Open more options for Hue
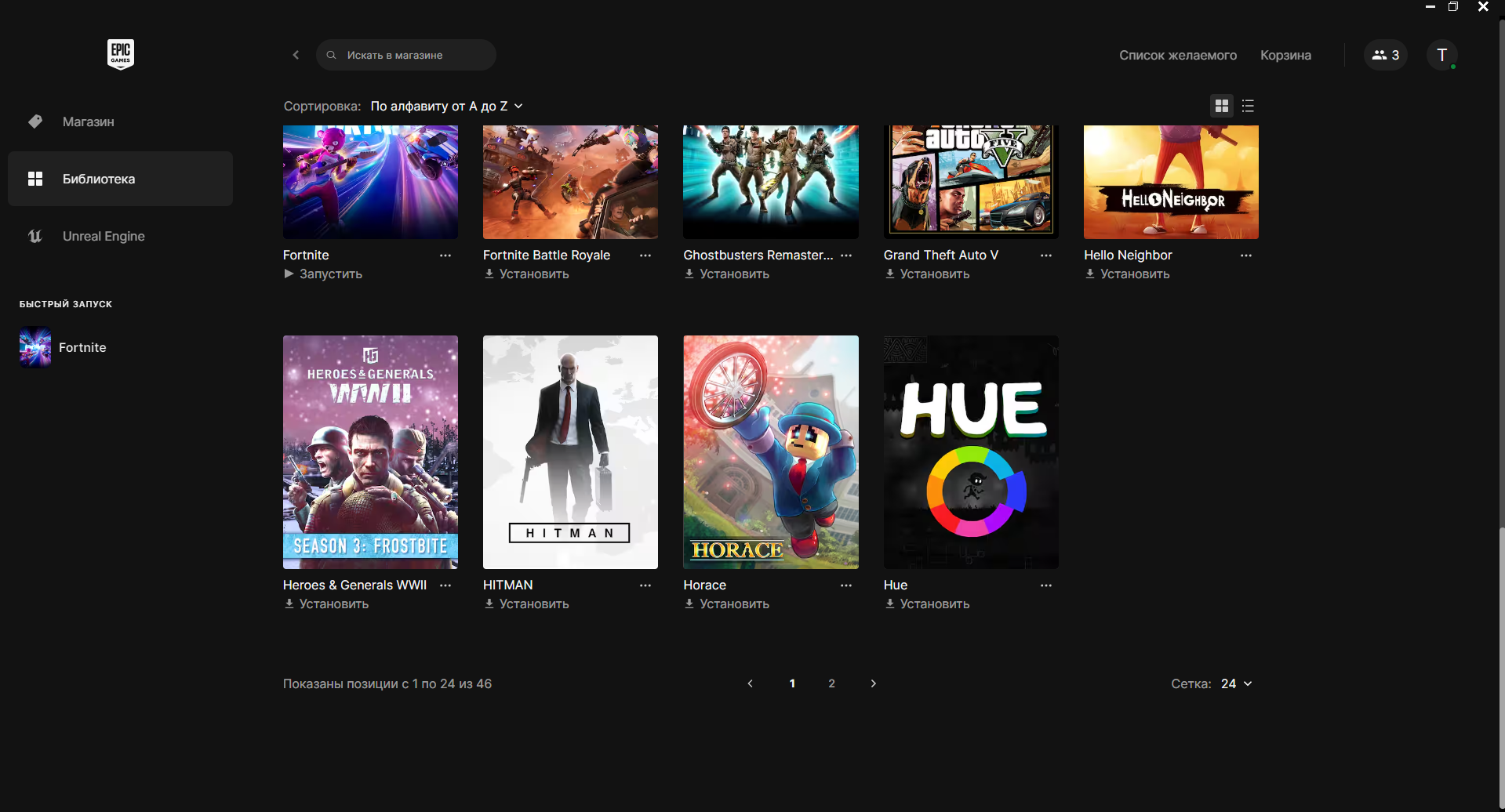 pos(1046,585)
